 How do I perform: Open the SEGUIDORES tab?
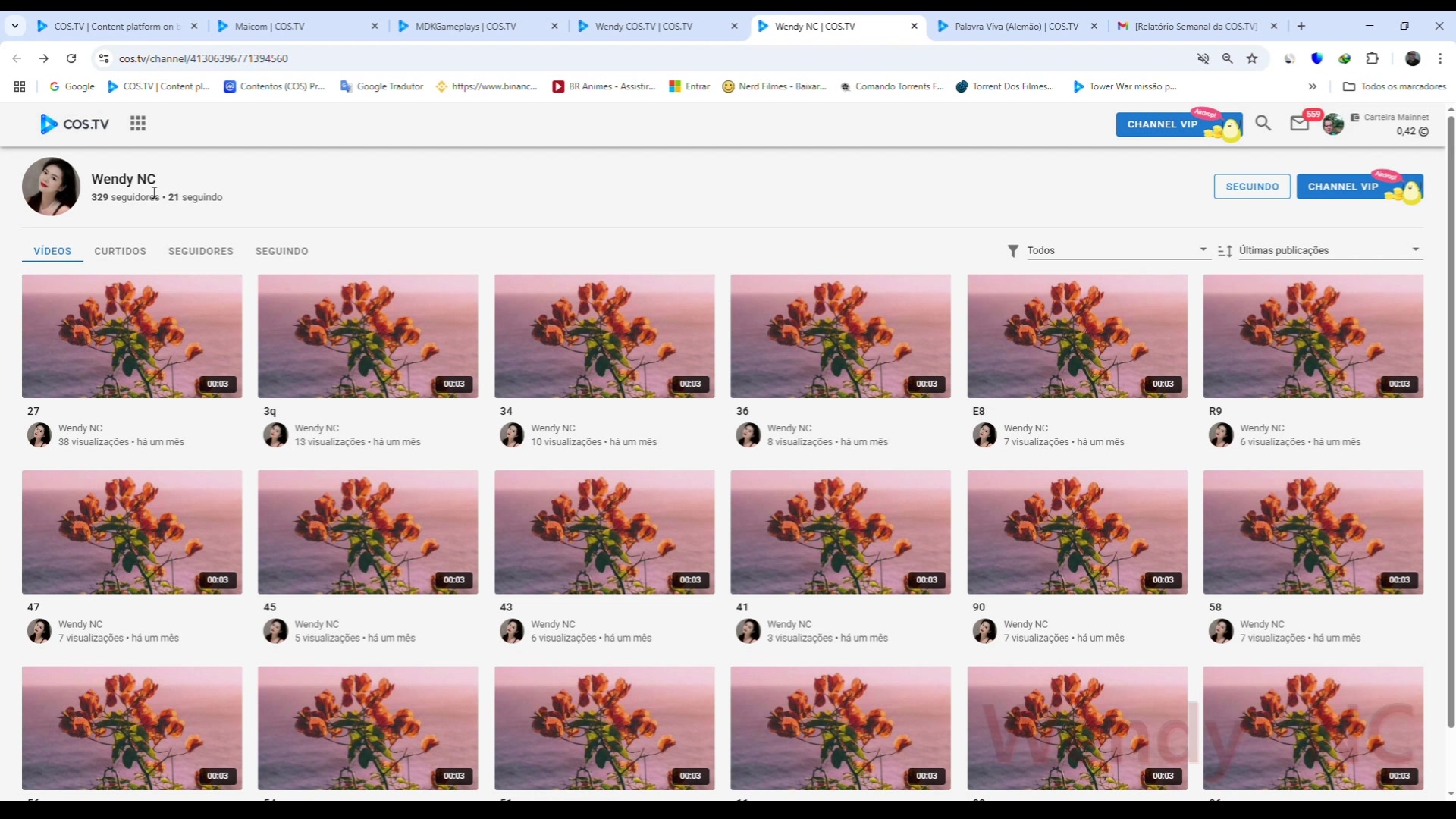pyautogui.click(x=200, y=251)
